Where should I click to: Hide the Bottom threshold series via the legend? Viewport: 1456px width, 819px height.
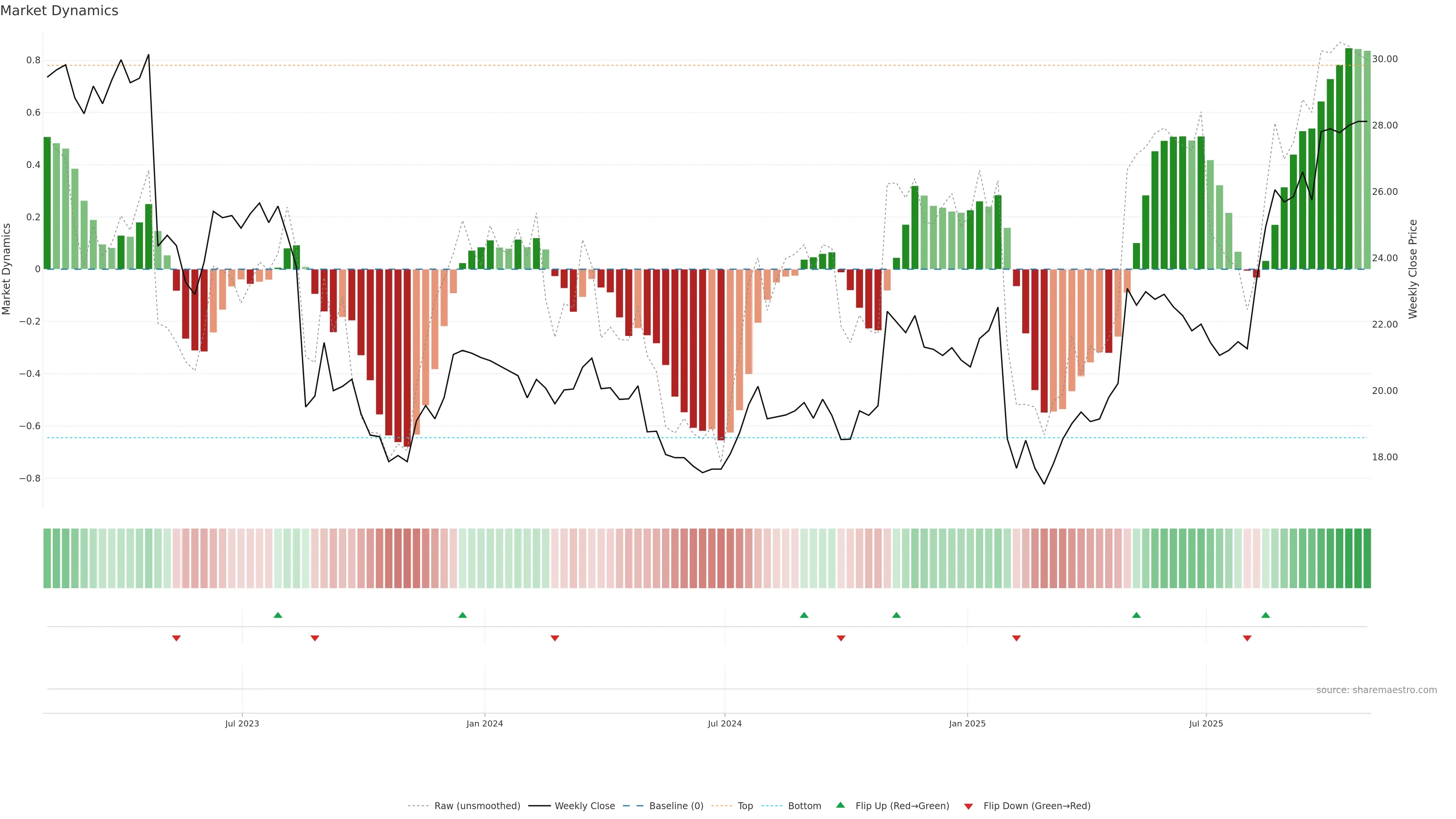[804, 806]
